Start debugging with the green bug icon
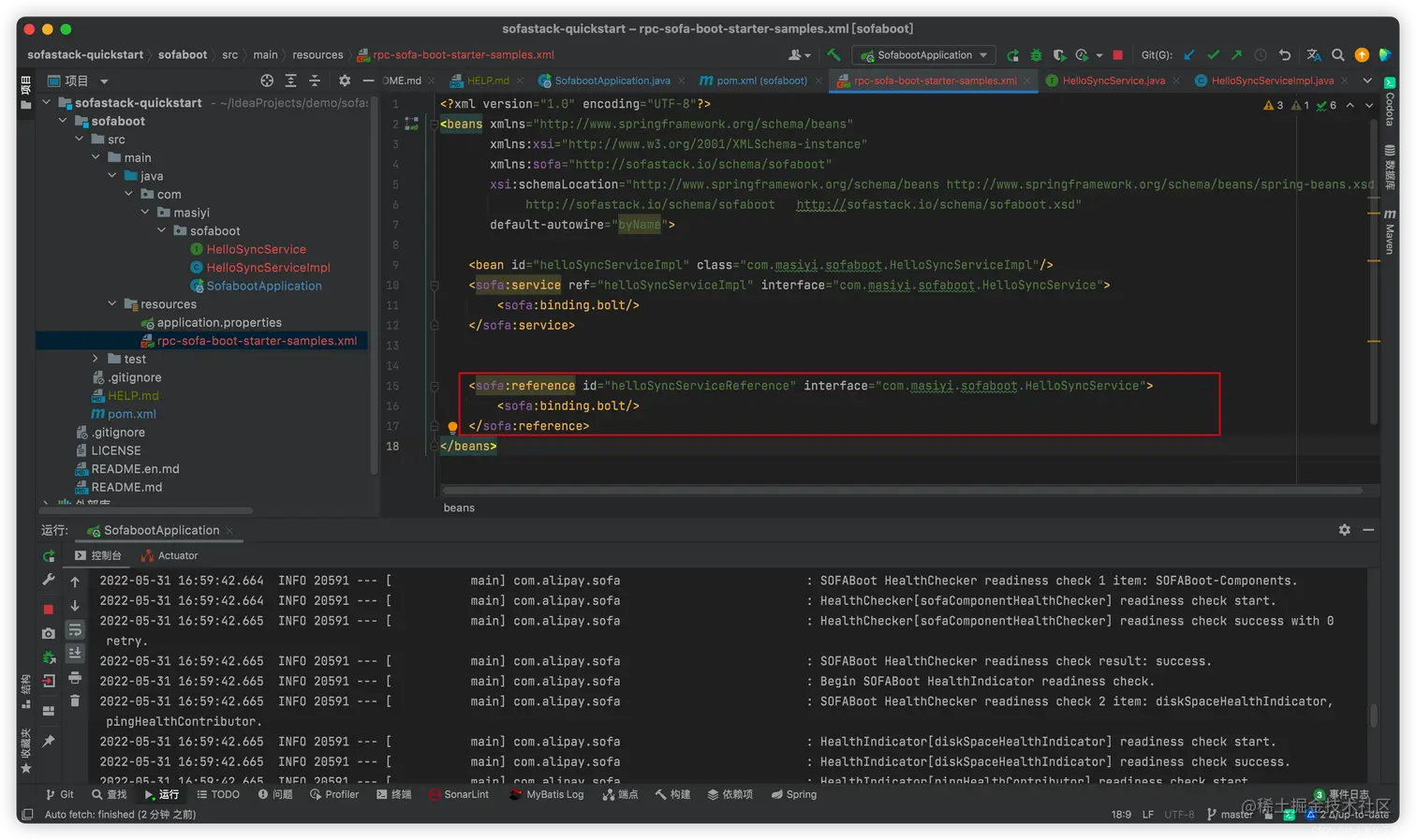1416x840 pixels. [x=1036, y=55]
